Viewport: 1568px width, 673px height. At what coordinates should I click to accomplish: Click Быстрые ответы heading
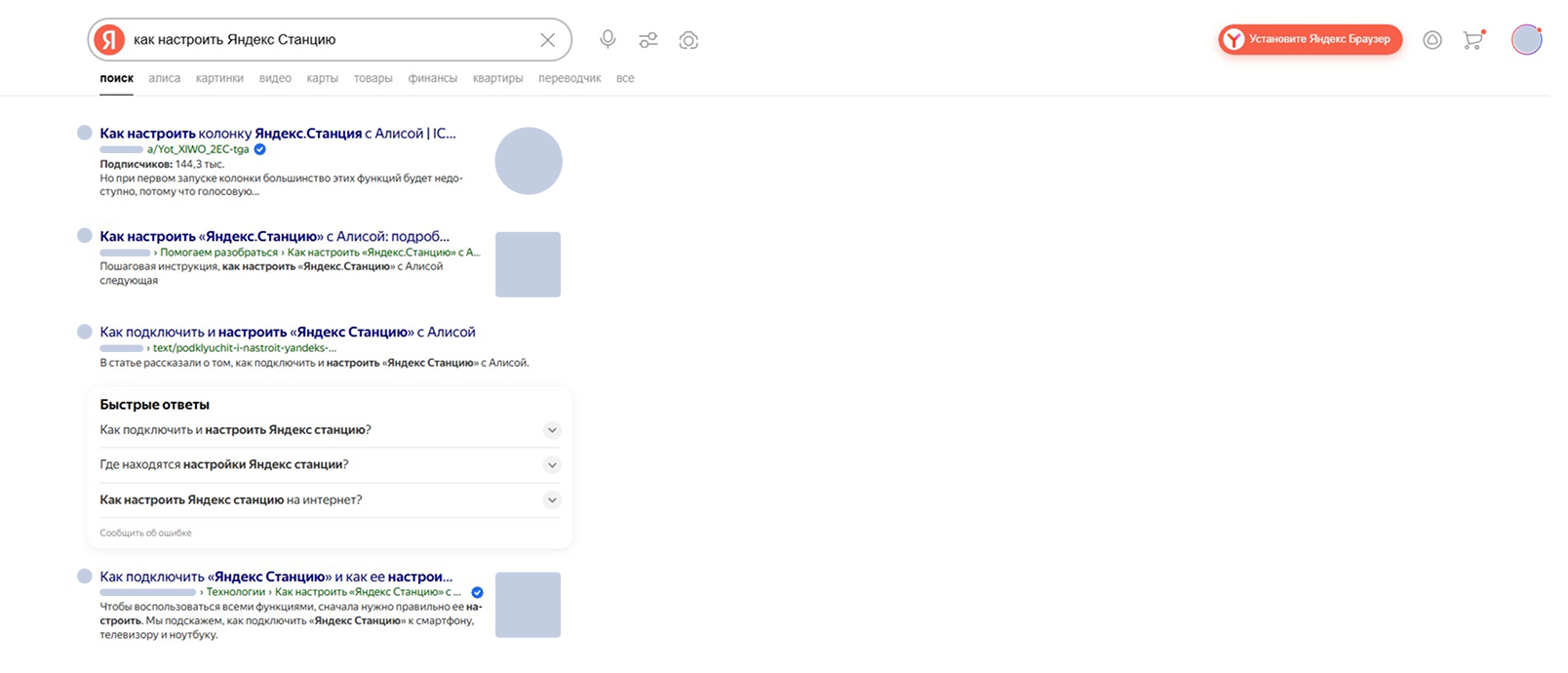click(154, 405)
